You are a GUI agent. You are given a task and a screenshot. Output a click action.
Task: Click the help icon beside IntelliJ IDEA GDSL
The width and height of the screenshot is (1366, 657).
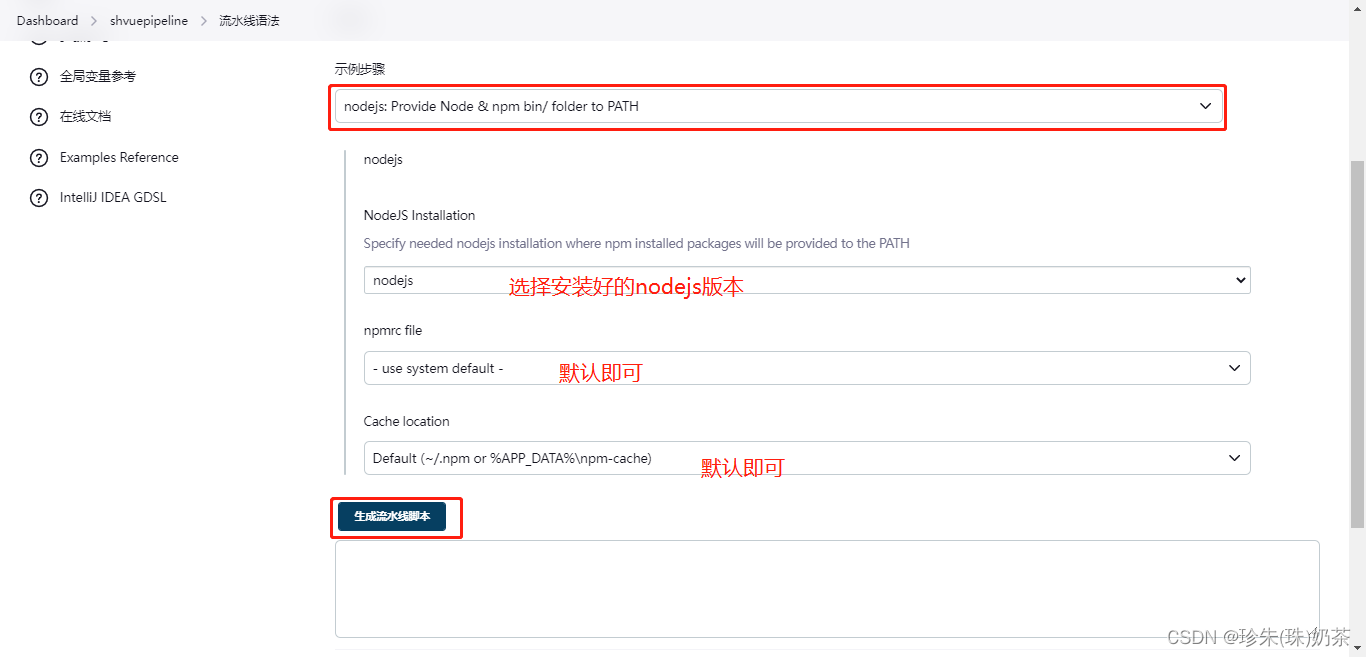click(38, 197)
